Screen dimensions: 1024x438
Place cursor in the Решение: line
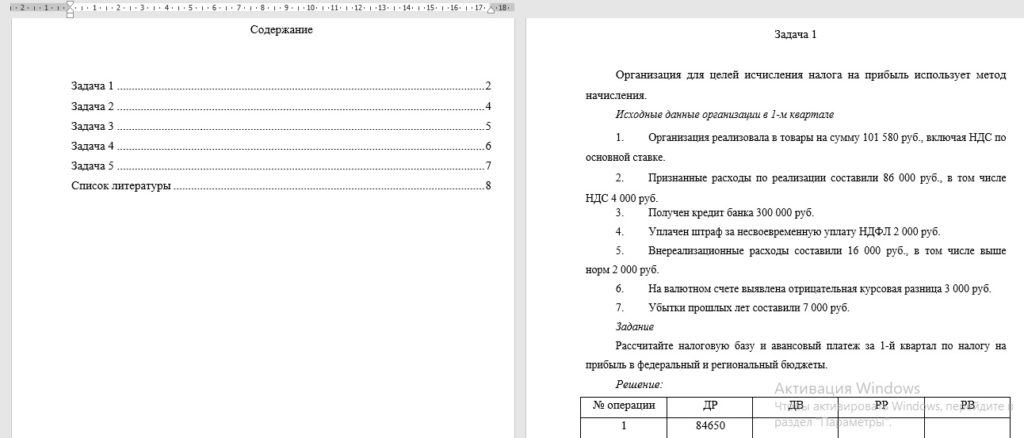pyautogui.click(x=639, y=385)
